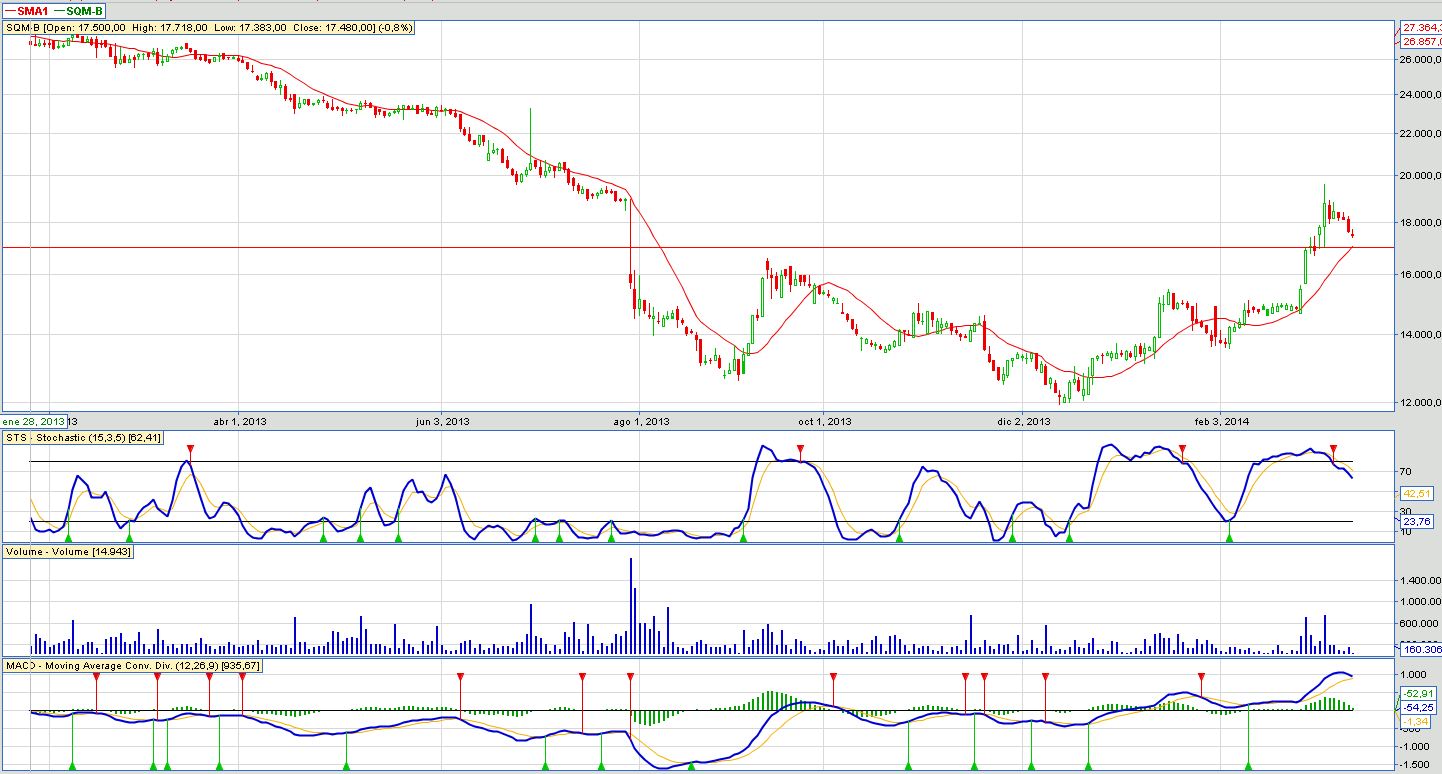Click the -52,91 MACD value tag
1442x774 pixels.
1417,692
